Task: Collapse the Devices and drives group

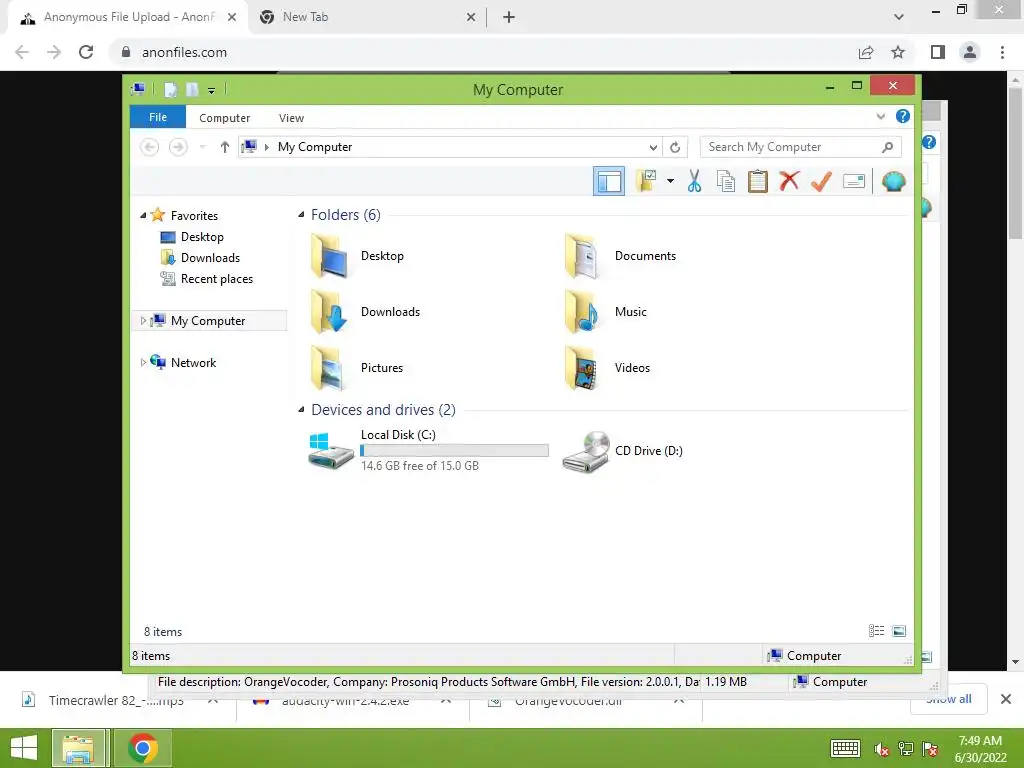Action: click(301, 409)
